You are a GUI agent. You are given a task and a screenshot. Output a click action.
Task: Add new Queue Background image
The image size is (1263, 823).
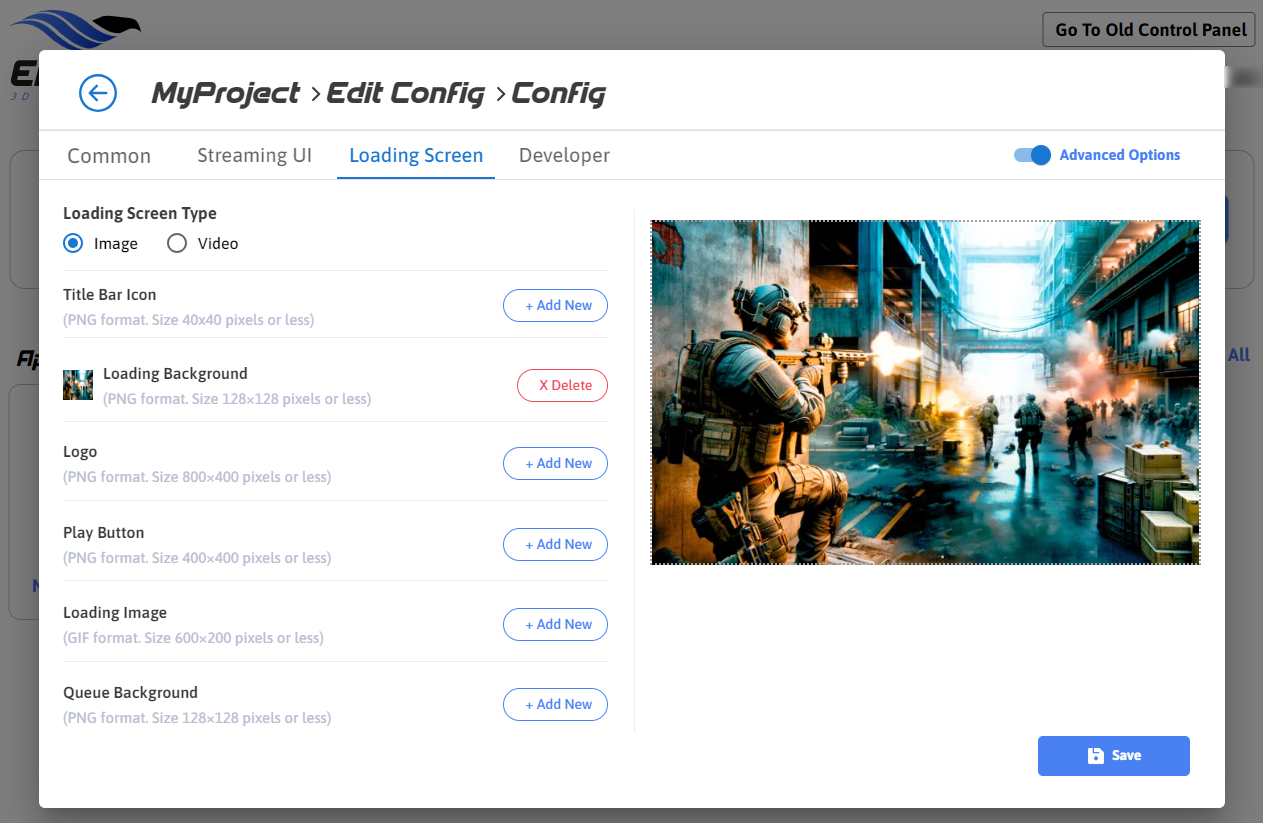pos(555,705)
